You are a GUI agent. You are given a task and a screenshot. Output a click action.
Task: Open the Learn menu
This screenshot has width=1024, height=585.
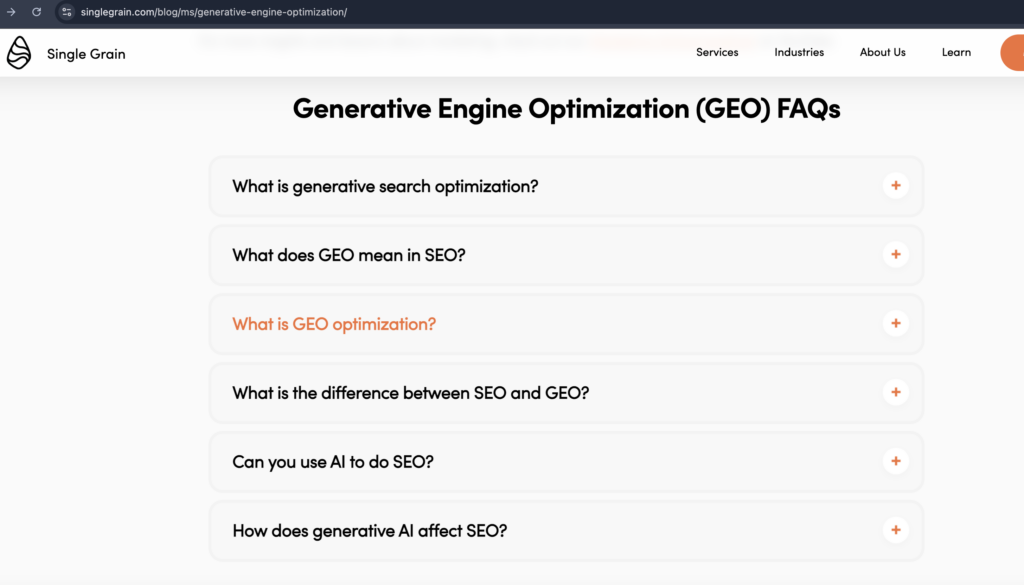click(x=956, y=52)
